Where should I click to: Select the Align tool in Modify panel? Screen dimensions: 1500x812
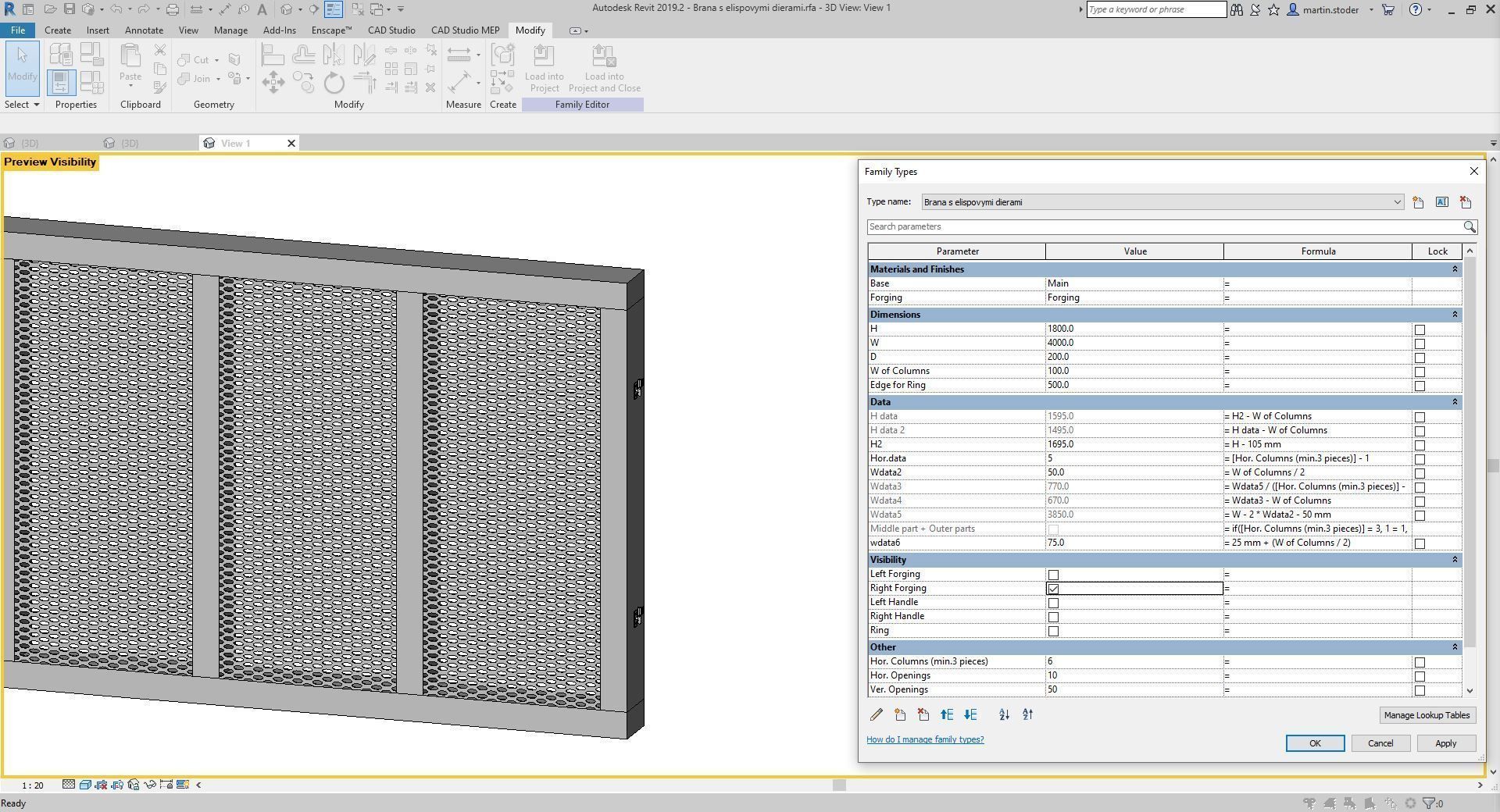(x=273, y=55)
